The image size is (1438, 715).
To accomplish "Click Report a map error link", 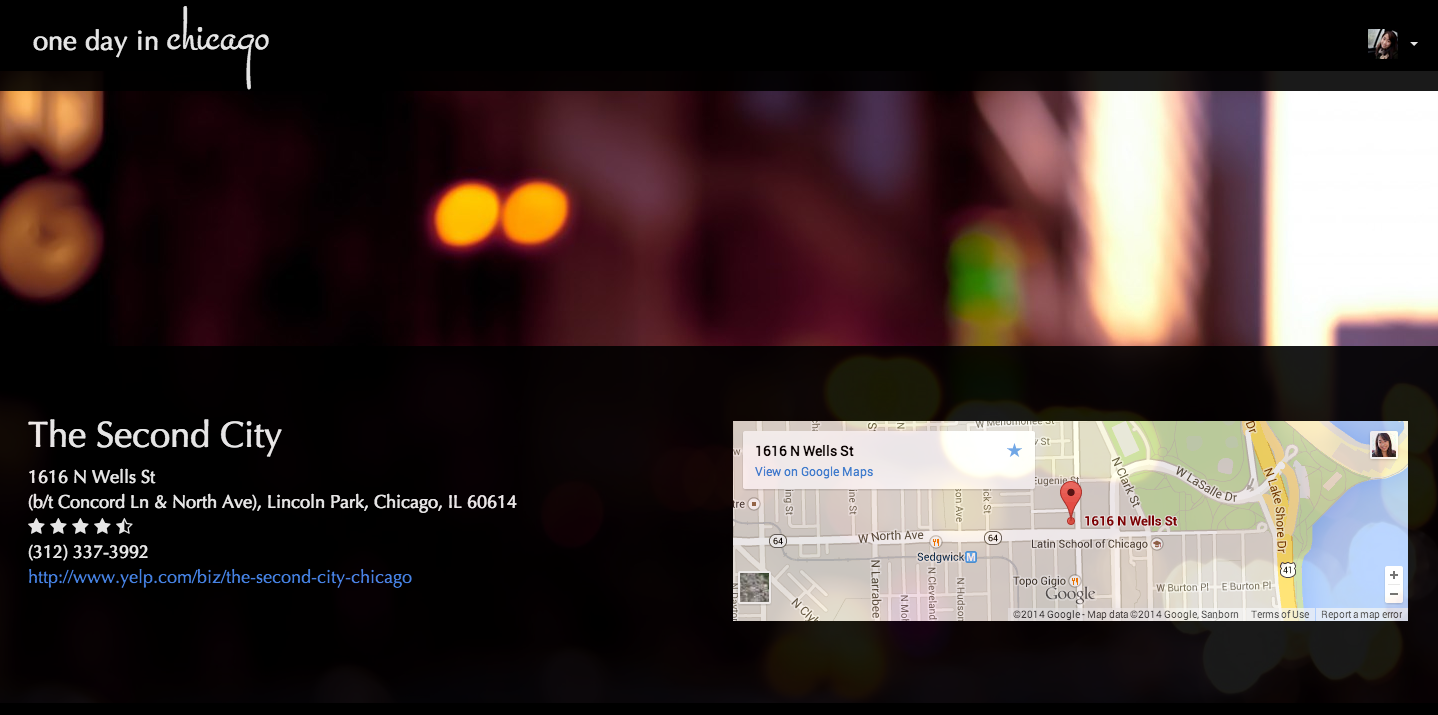I will [x=1361, y=615].
